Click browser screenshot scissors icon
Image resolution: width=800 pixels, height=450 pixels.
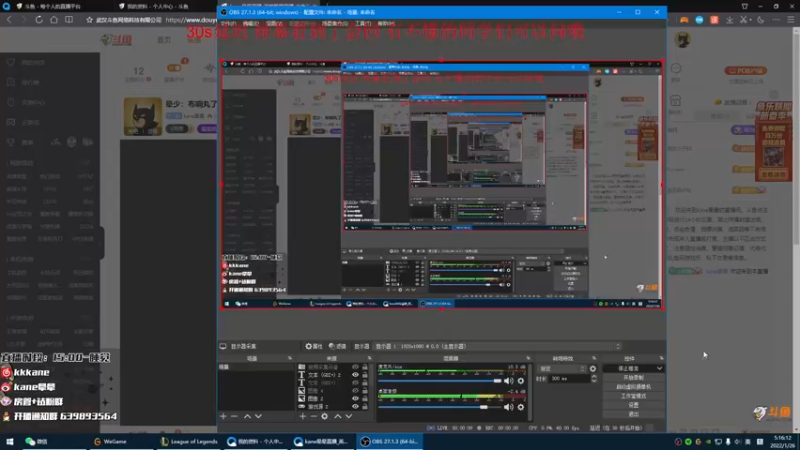coord(743,20)
